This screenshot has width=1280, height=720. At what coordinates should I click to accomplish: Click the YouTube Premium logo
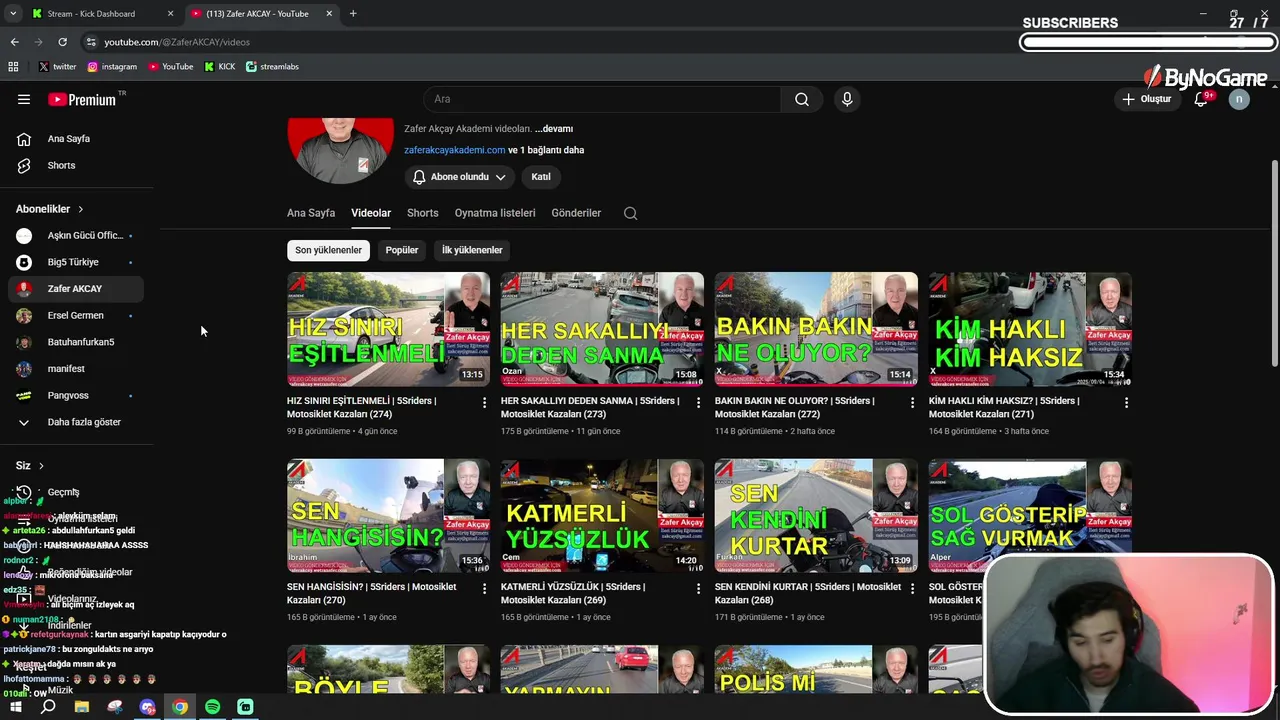pos(84,99)
